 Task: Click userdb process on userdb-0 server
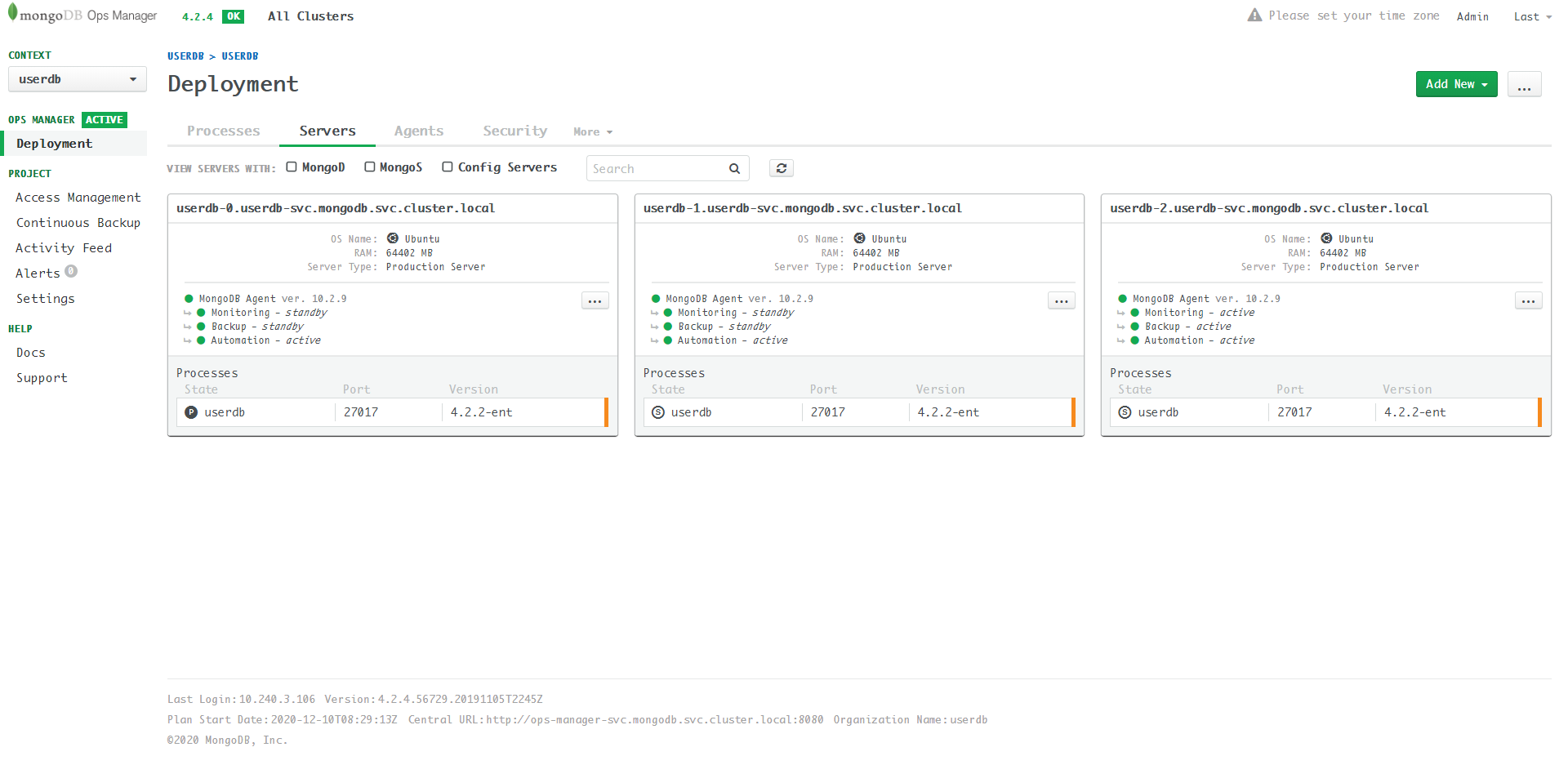pos(225,412)
